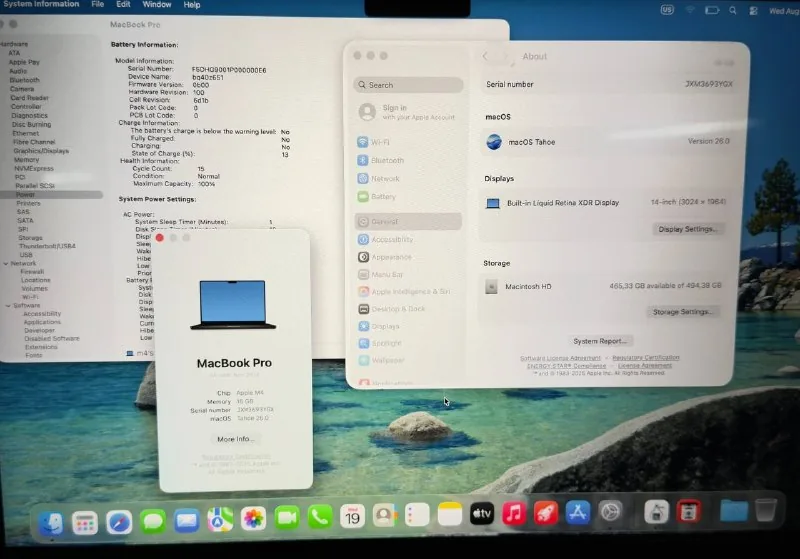The height and width of the screenshot is (559, 800).
Task: Select Applications under Software
Action: coord(42,322)
